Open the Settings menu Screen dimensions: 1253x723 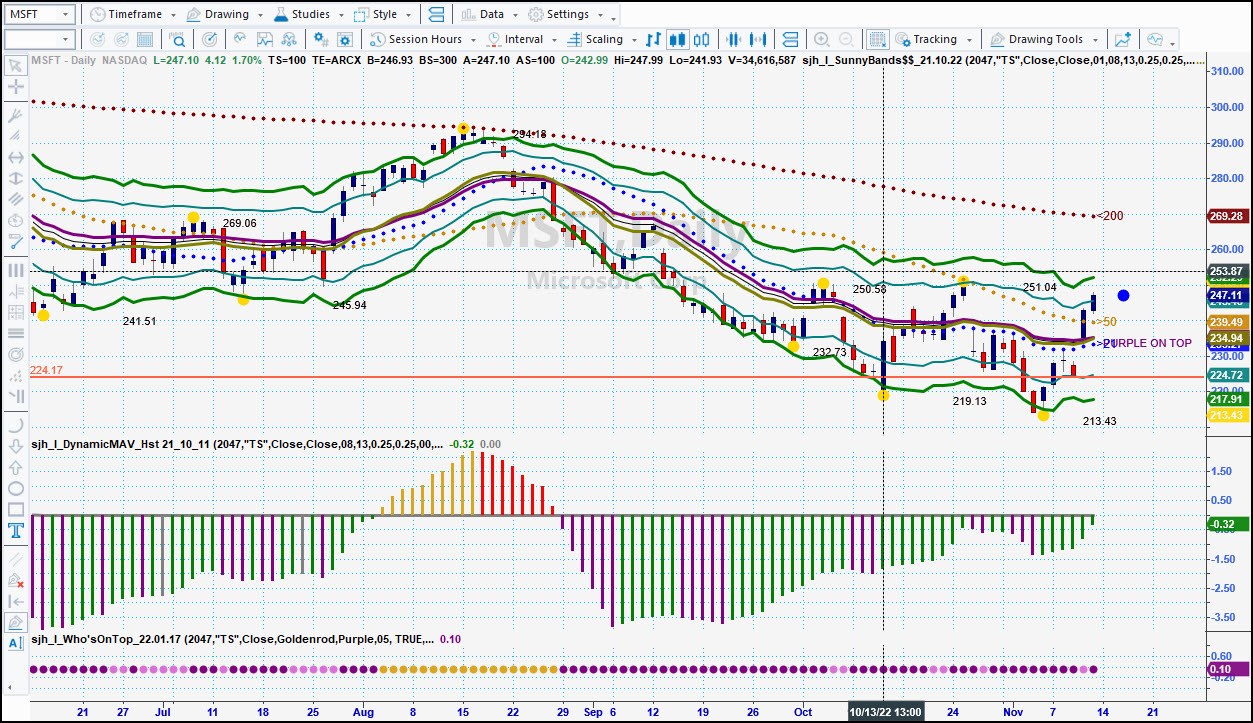pyautogui.click(x=567, y=15)
